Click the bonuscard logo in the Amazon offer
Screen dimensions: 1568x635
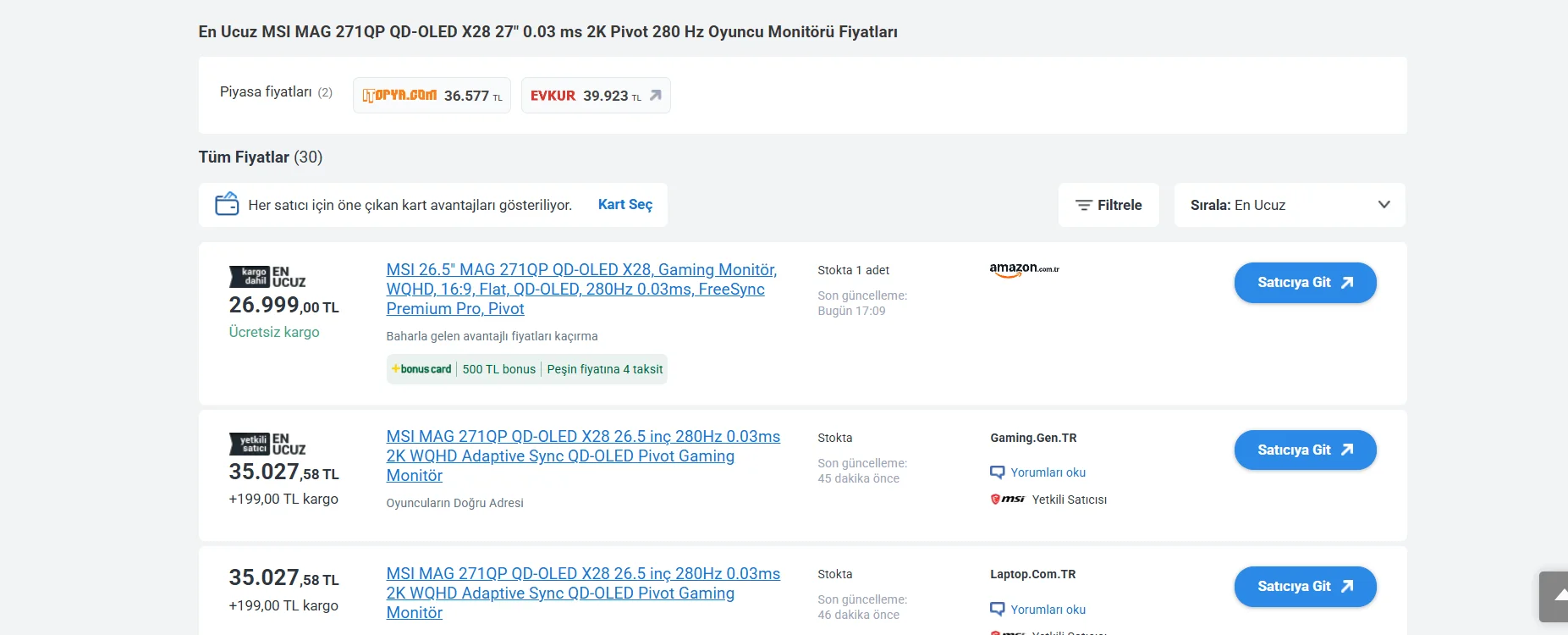point(421,369)
